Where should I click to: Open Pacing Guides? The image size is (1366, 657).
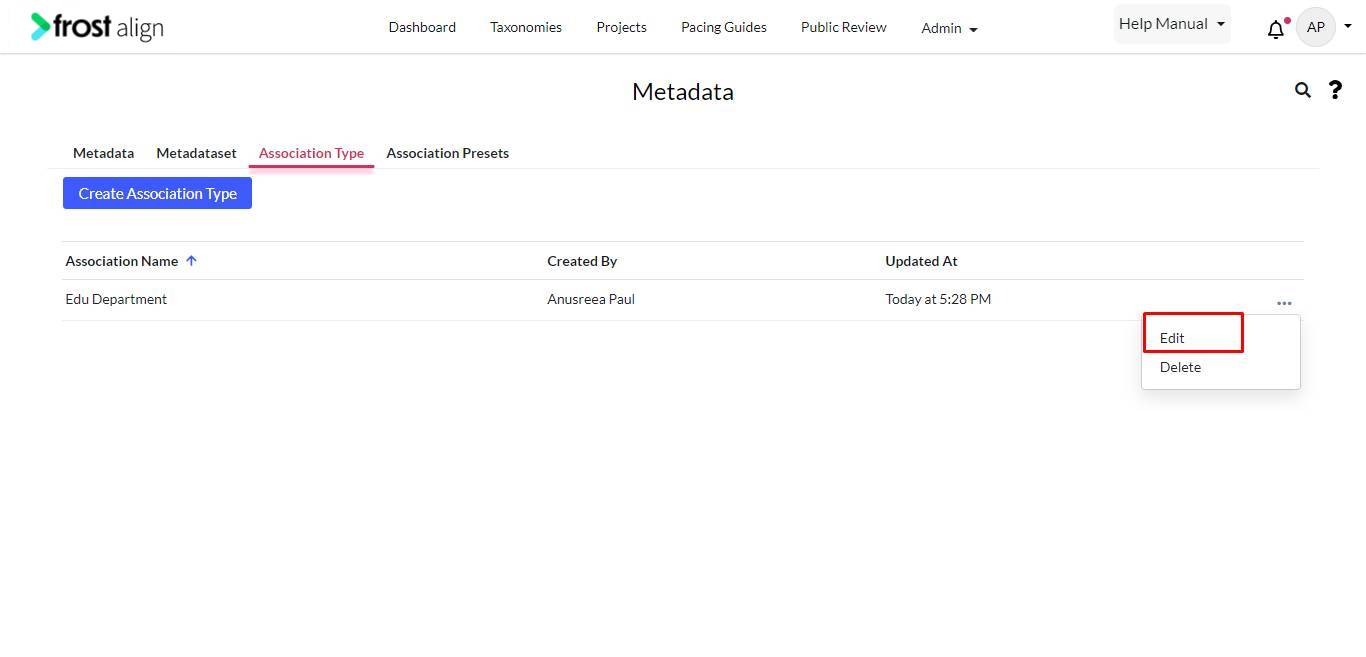[724, 27]
